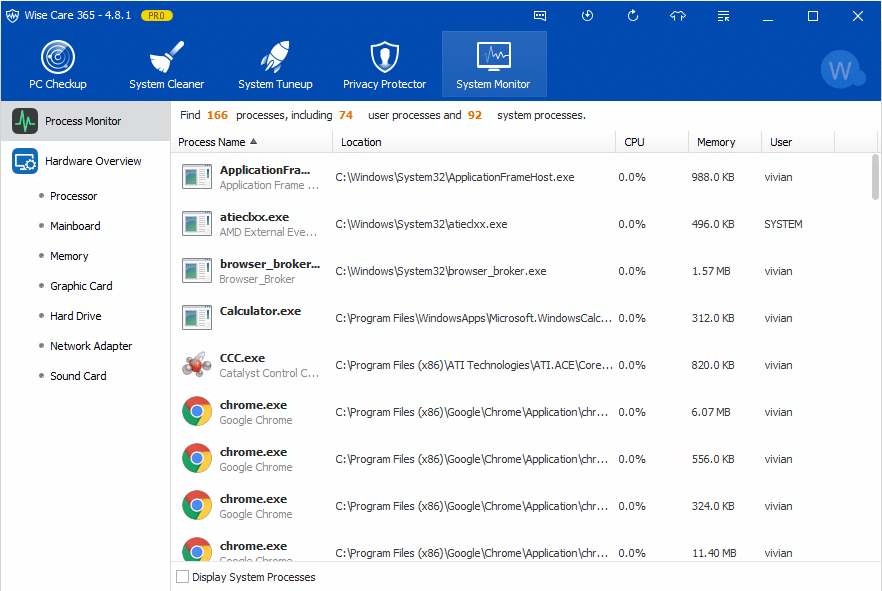Open Mainboard hardware details
This screenshot has width=882, height=591.
(x=75, y=226)
